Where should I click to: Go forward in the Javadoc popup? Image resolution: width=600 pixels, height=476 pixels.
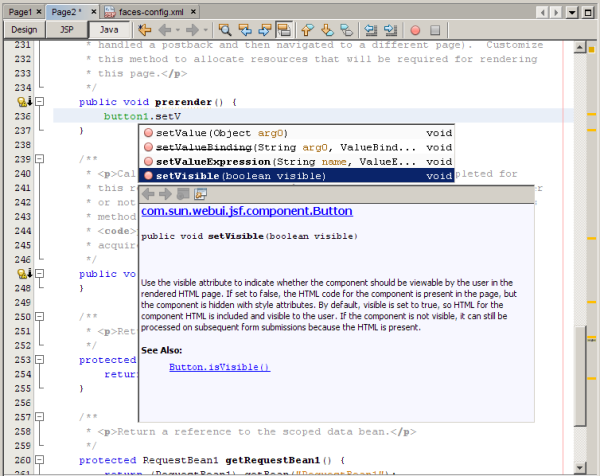pos(165,194)
